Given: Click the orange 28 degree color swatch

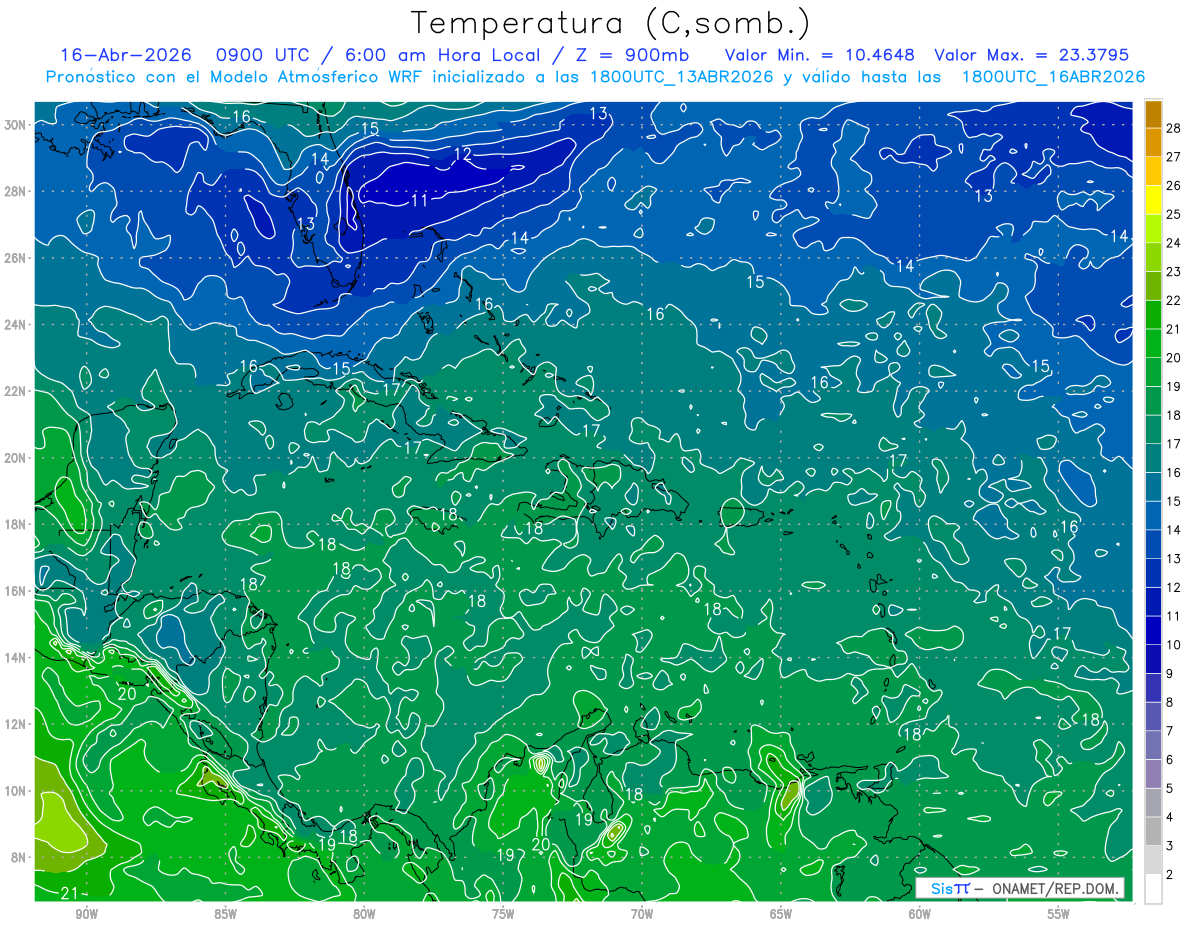Looking at the screenshot, I should tap(1153, 115).
